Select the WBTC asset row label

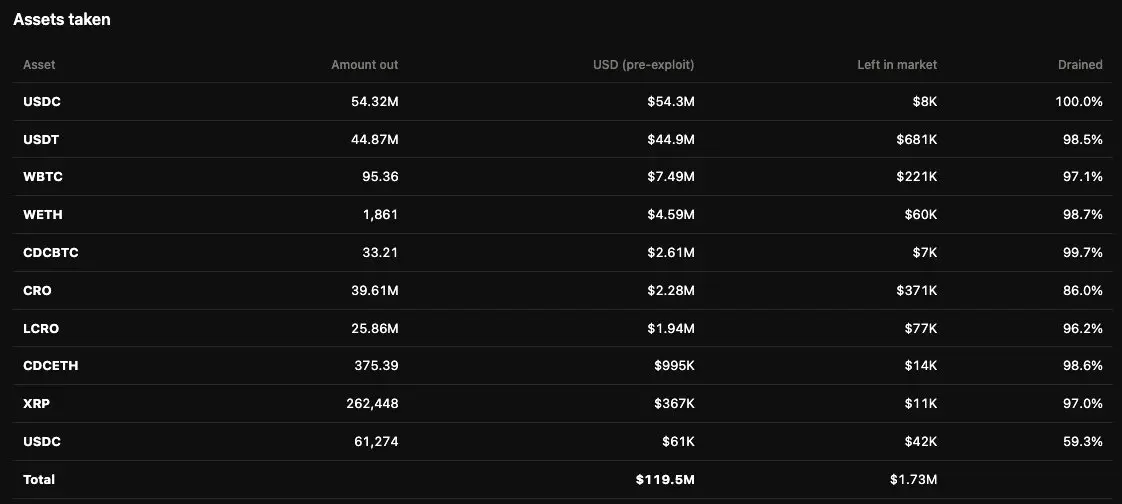42,176
